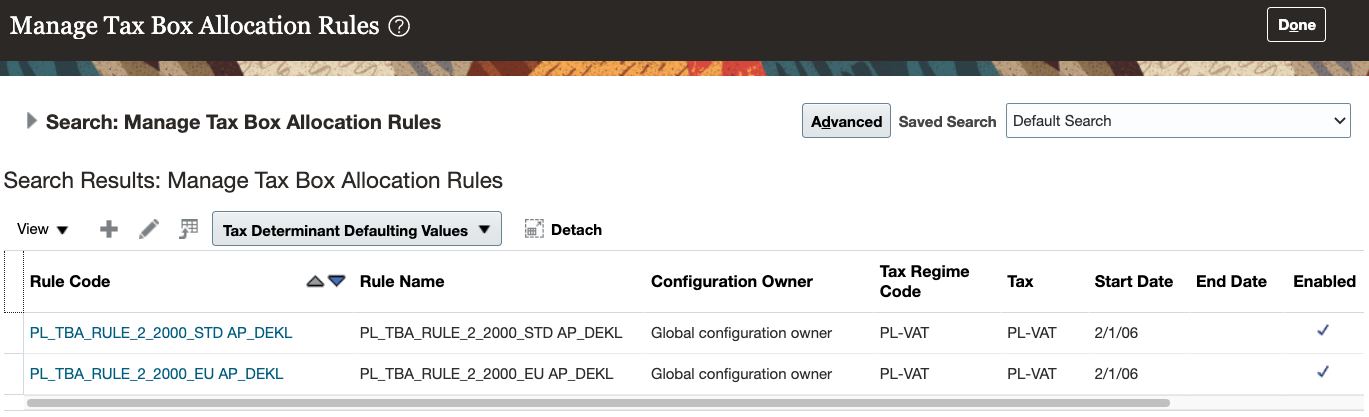The width and height of the screenshot is (1369, 417).
Task: Click the Tax column header
Action: 1020,282
